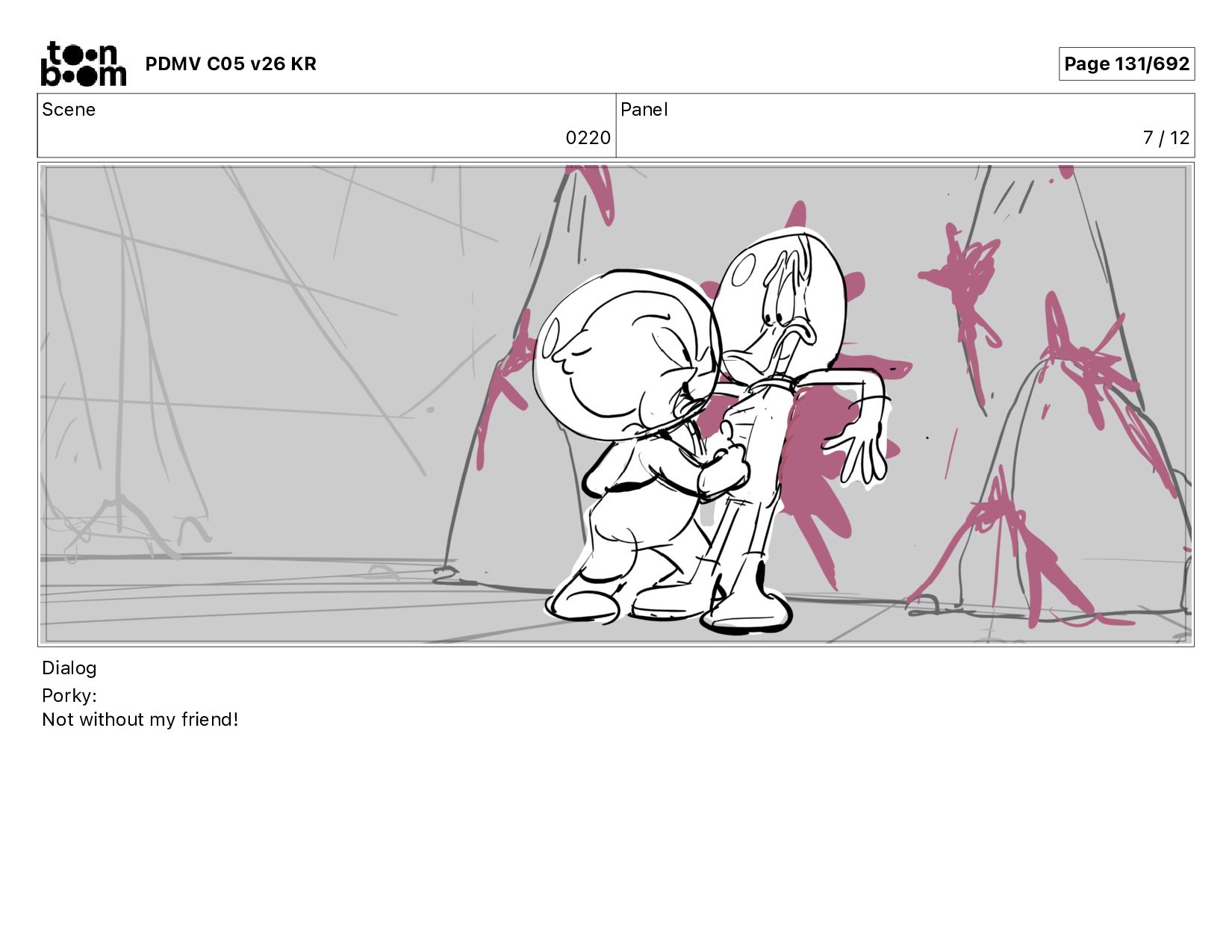Select scene number '0220'

tap(588, 138)
